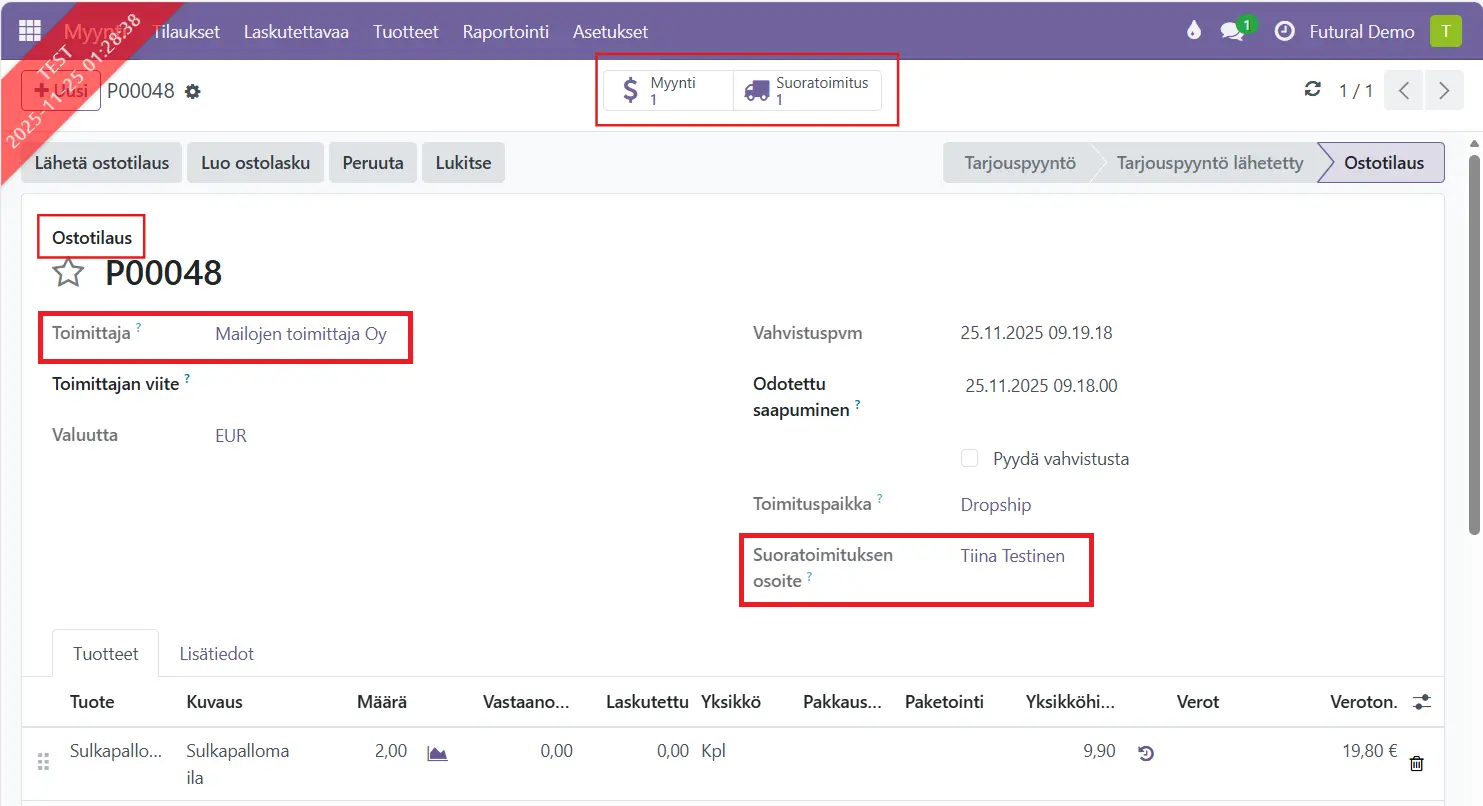This screenshot has height=806, width=1483.
Task: Open forecast chart icon next to quantity
Action: [x=437, y=753]
